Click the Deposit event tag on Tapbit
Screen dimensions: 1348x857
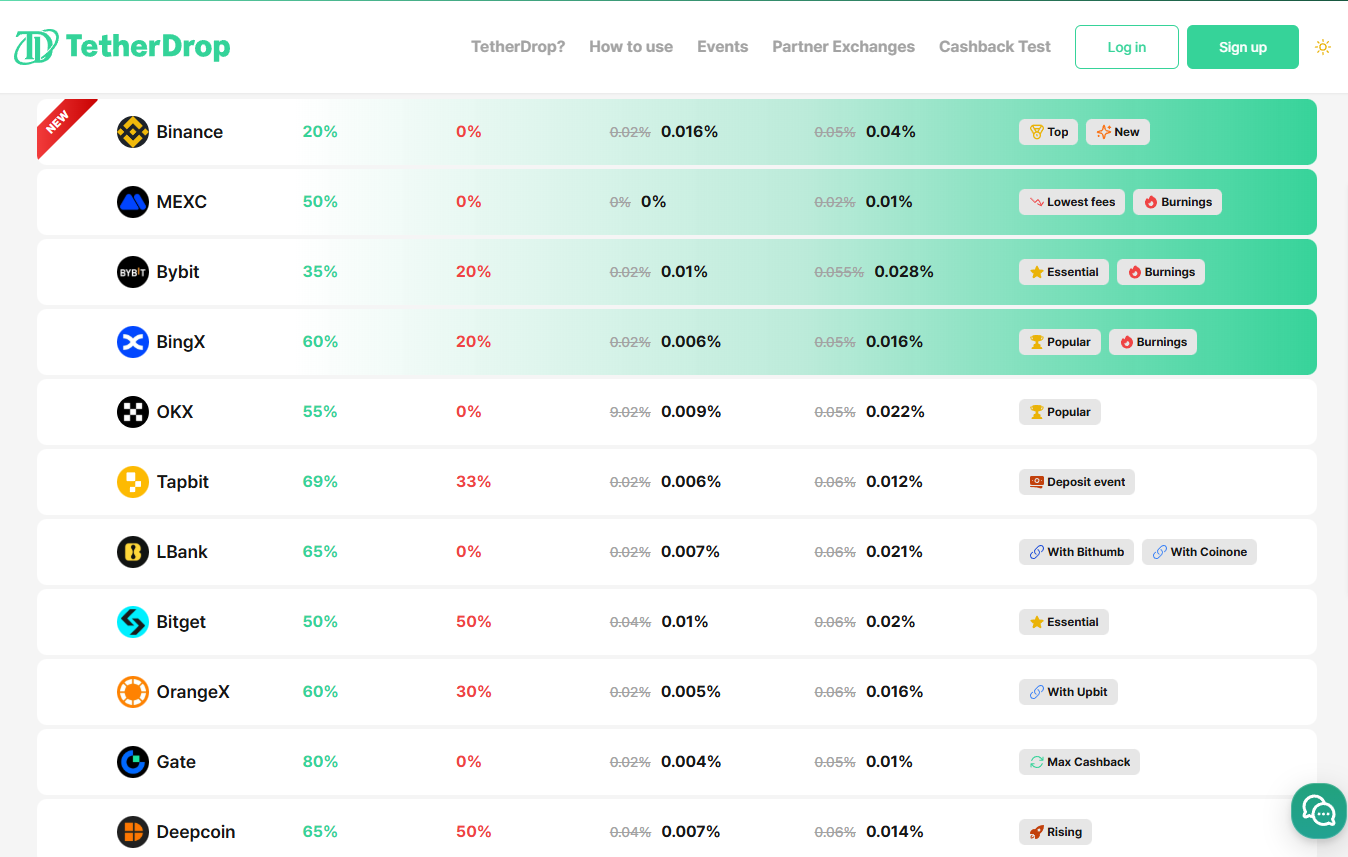click(1077, 482)
